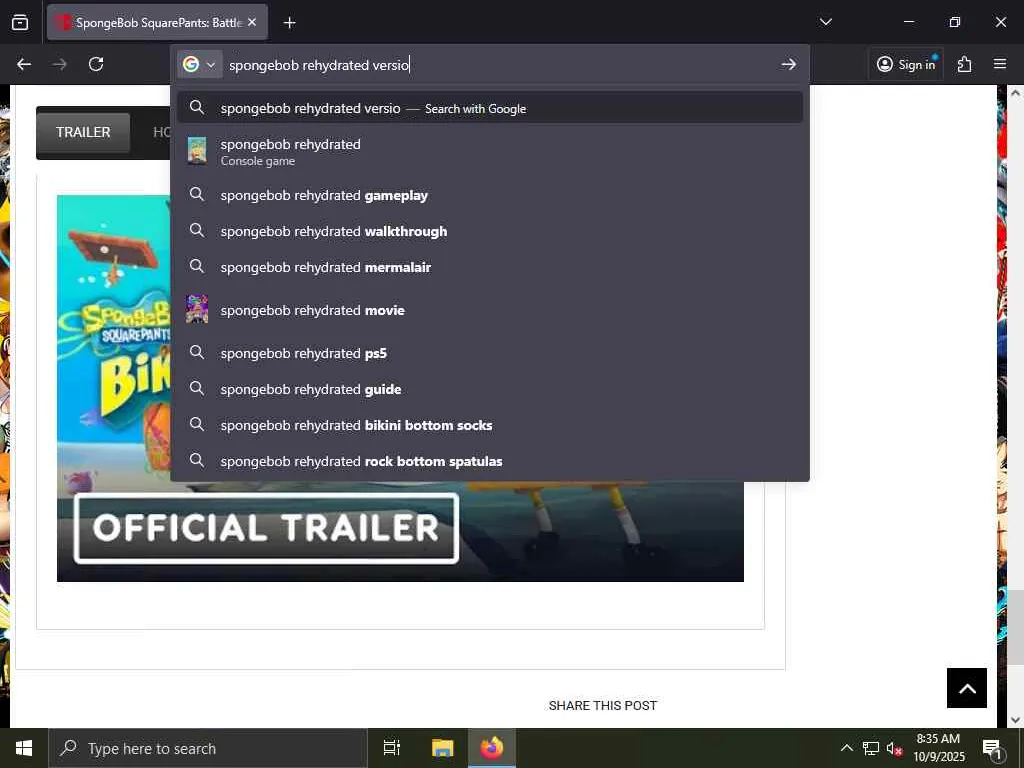The image size is (1024, 768).
Task: Click the movie suggestion thumbnail image
Action: (197, 310)
